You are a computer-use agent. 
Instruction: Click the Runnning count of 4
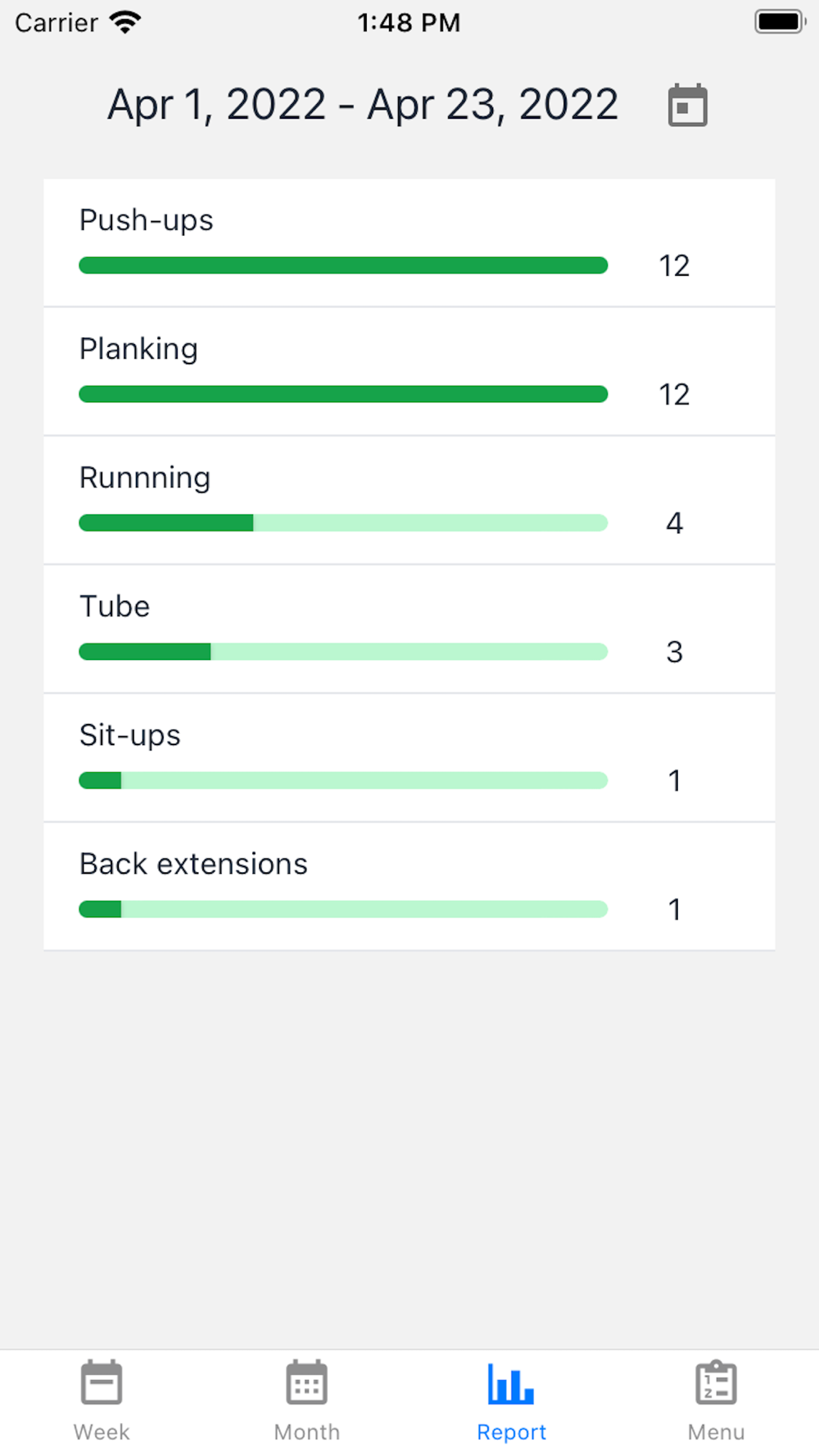point(674,522)
